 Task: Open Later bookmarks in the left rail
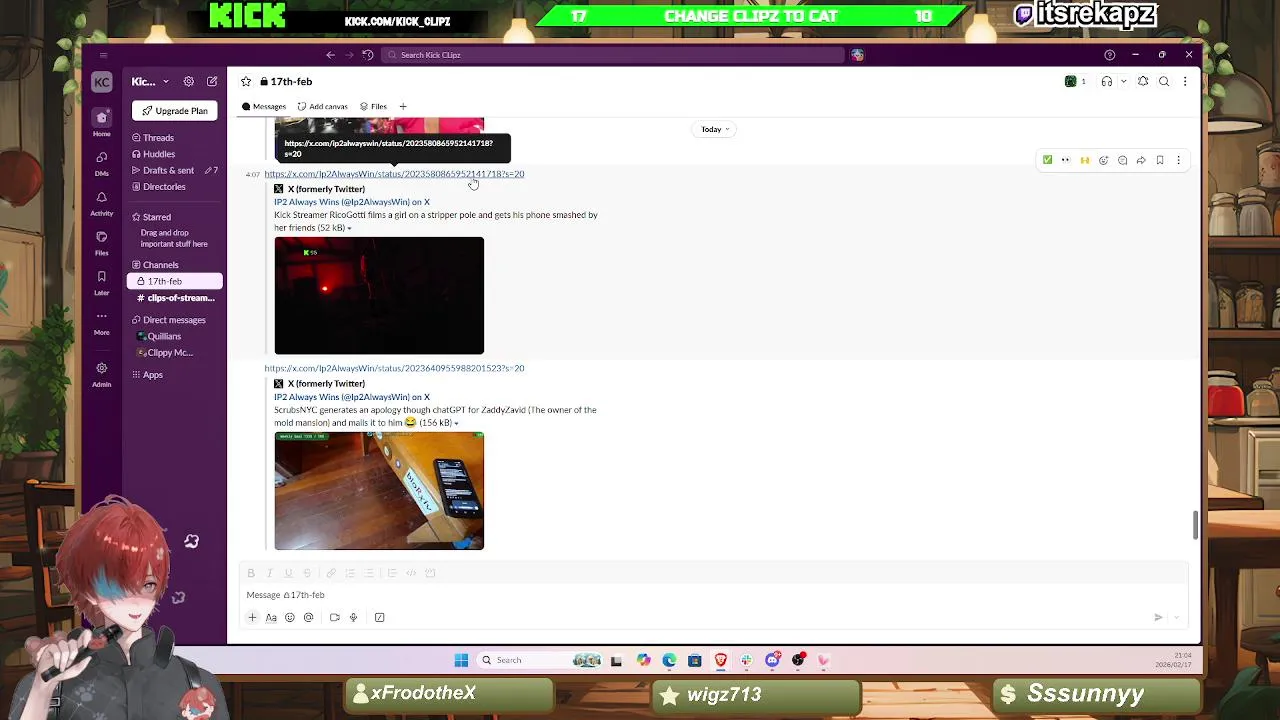coord(101,282)
